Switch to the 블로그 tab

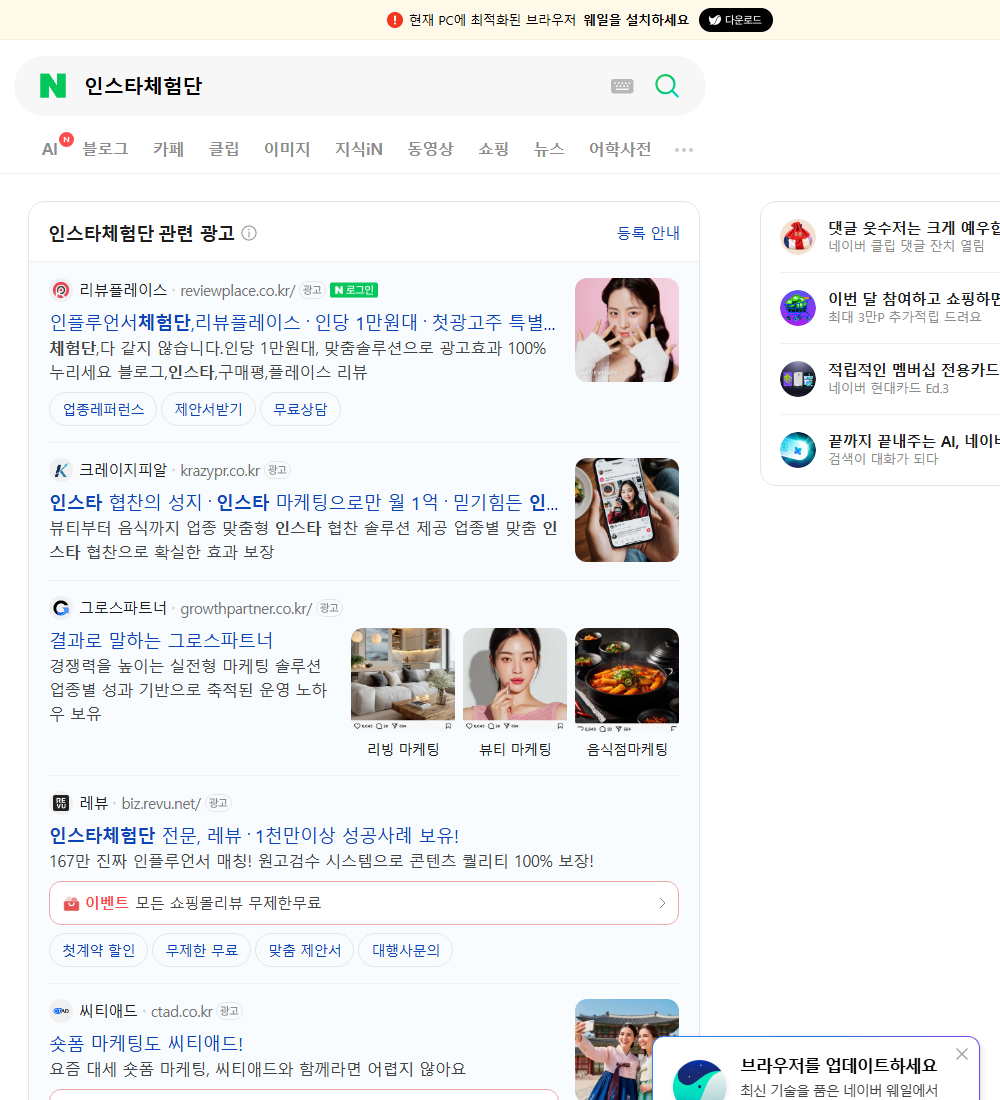tap(105, 149)
